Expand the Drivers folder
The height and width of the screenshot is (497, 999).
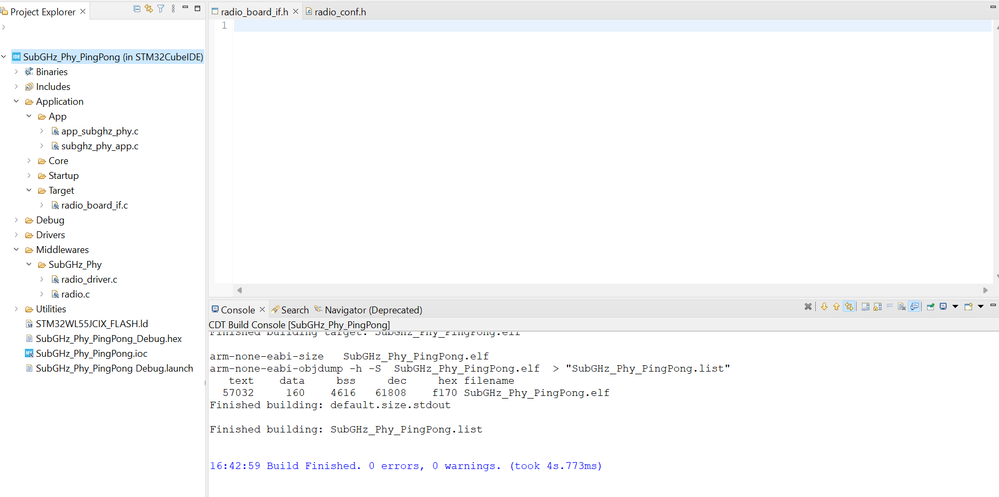coord(17,234)
